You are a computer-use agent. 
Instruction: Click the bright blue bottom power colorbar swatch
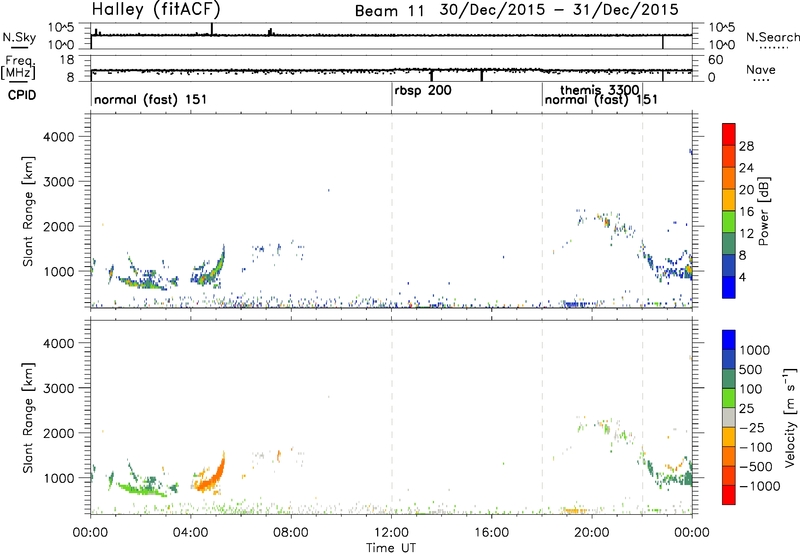(729, 288)
